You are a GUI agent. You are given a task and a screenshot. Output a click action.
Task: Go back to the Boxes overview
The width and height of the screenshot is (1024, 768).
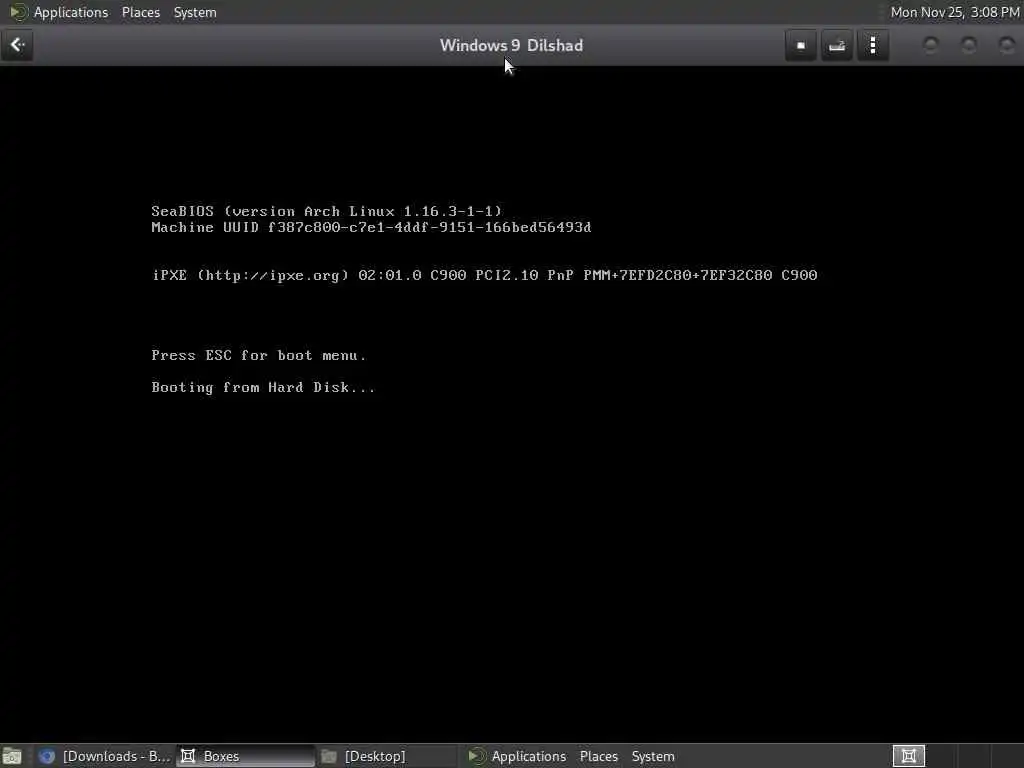click(17, 45)
